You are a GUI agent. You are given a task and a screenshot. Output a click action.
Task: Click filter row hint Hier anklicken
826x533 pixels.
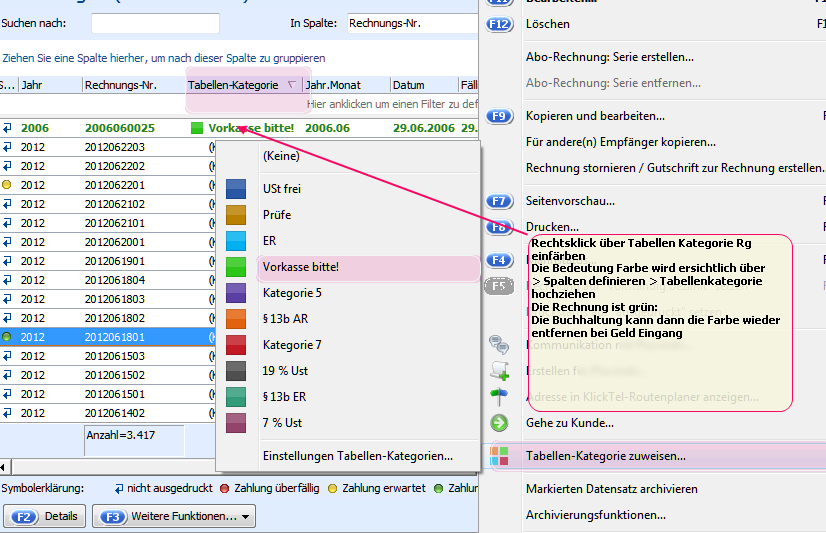[x=392, y=104]
